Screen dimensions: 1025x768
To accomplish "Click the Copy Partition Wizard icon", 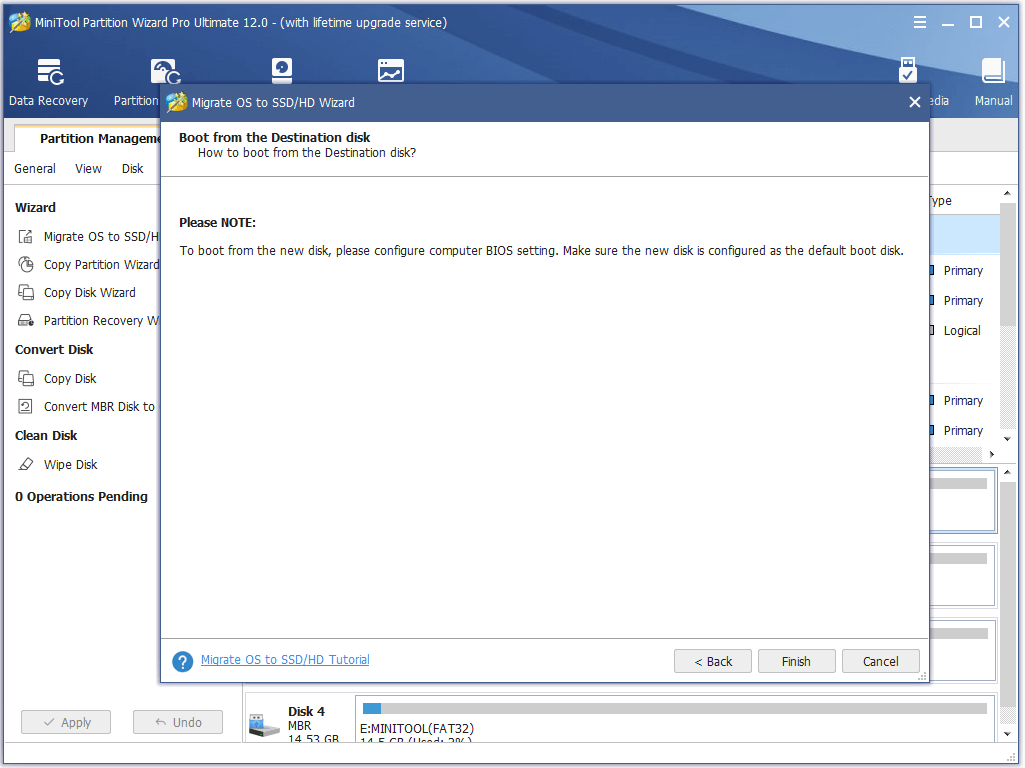I will pos(25,265).
